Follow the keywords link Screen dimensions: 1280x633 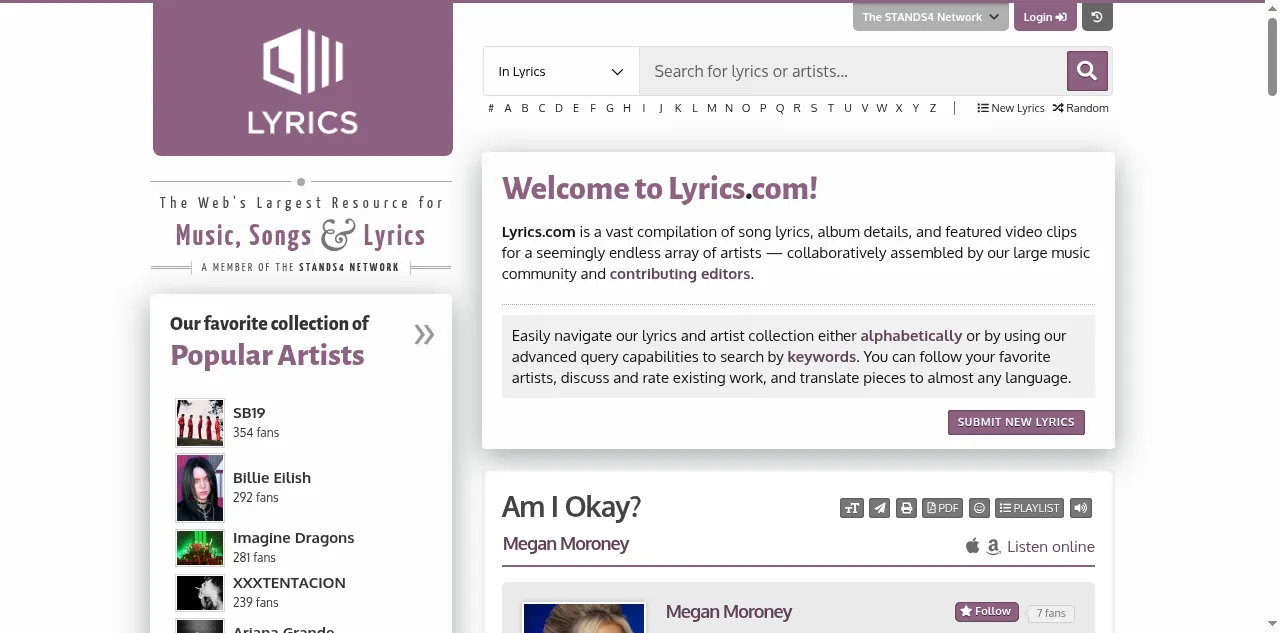[x=822, y=357]
